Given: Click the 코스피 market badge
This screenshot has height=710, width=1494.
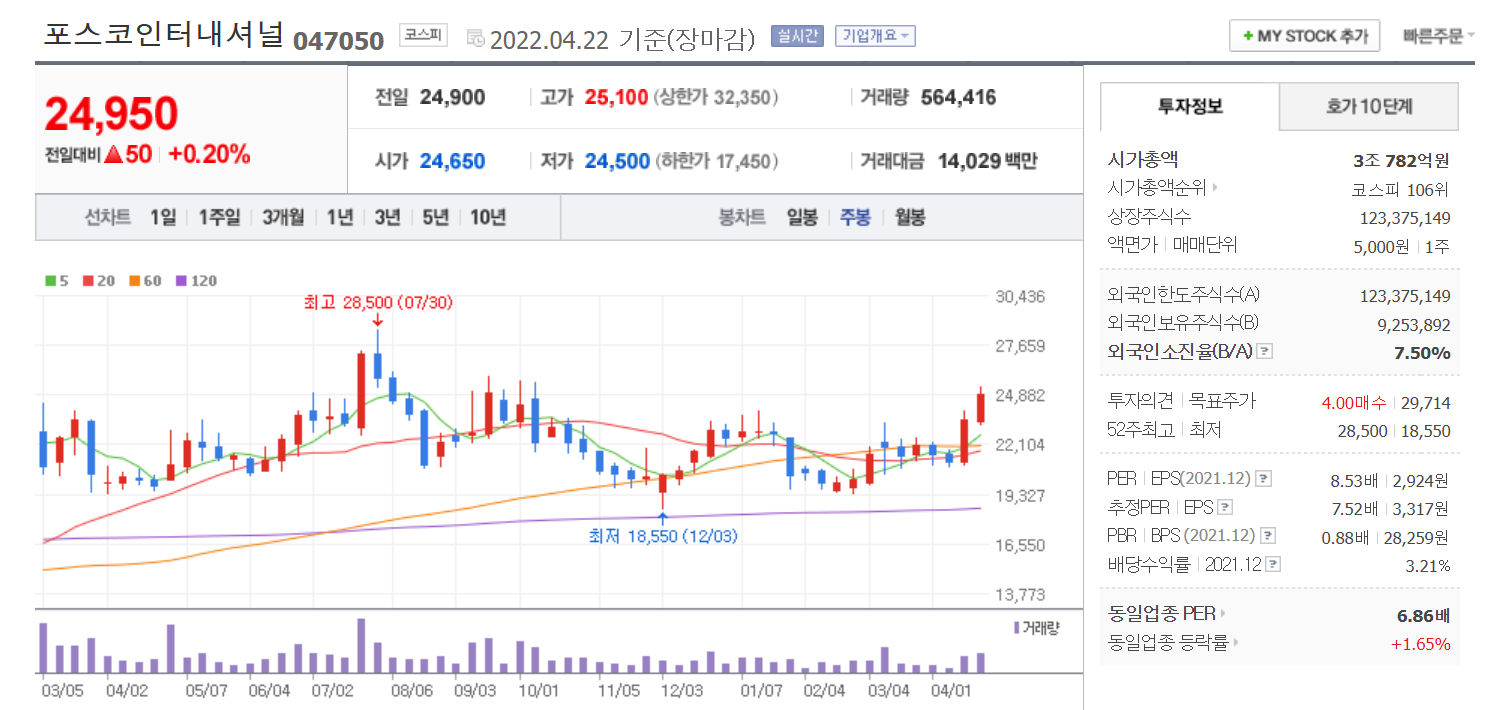Looking at the screenshot, I should [424, 35].
